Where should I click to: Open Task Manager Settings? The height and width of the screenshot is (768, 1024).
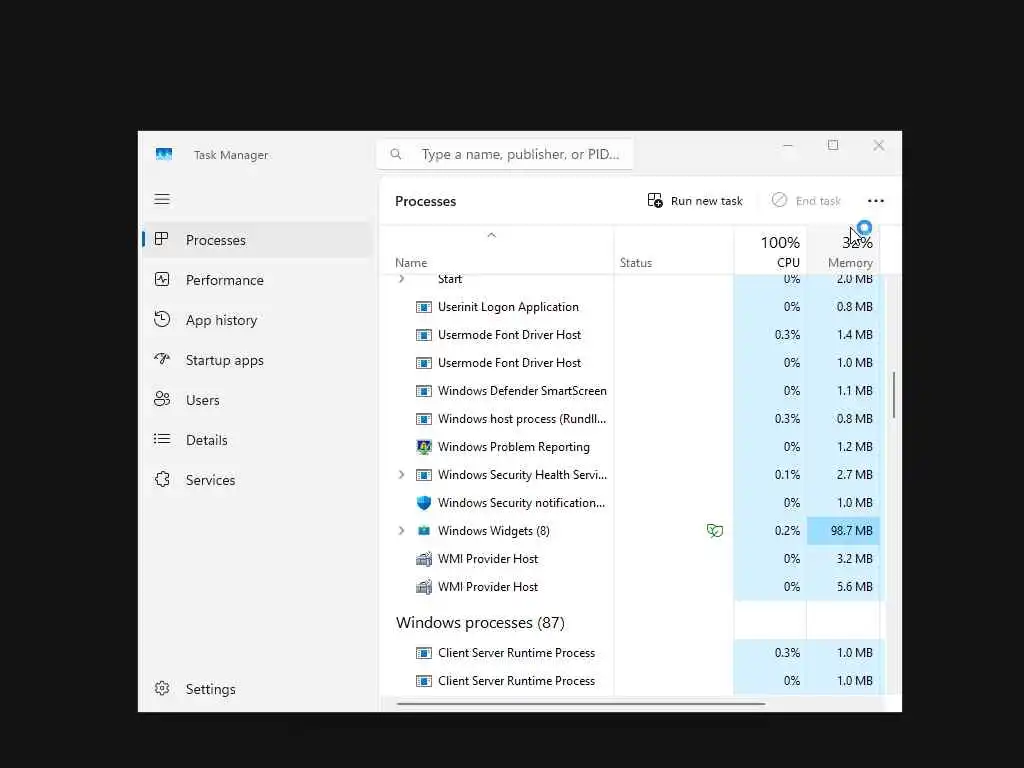coord(257,689)
